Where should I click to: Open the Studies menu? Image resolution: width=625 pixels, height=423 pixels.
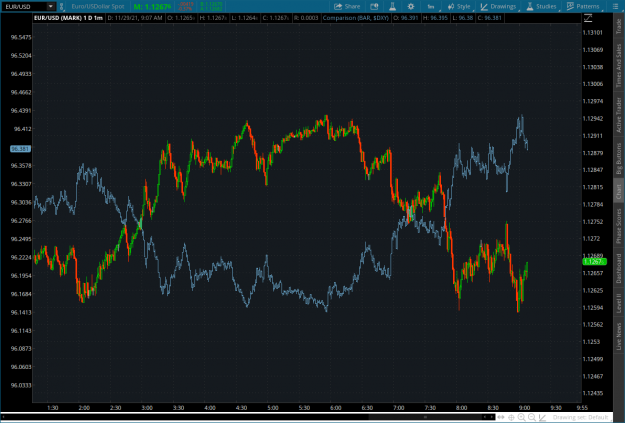point(541,6)
